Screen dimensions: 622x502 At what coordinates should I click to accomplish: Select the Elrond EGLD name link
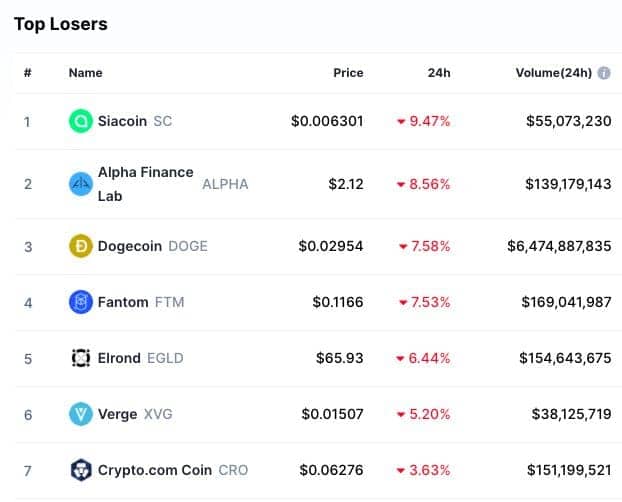pyautogui.click(x=140, y=358)
